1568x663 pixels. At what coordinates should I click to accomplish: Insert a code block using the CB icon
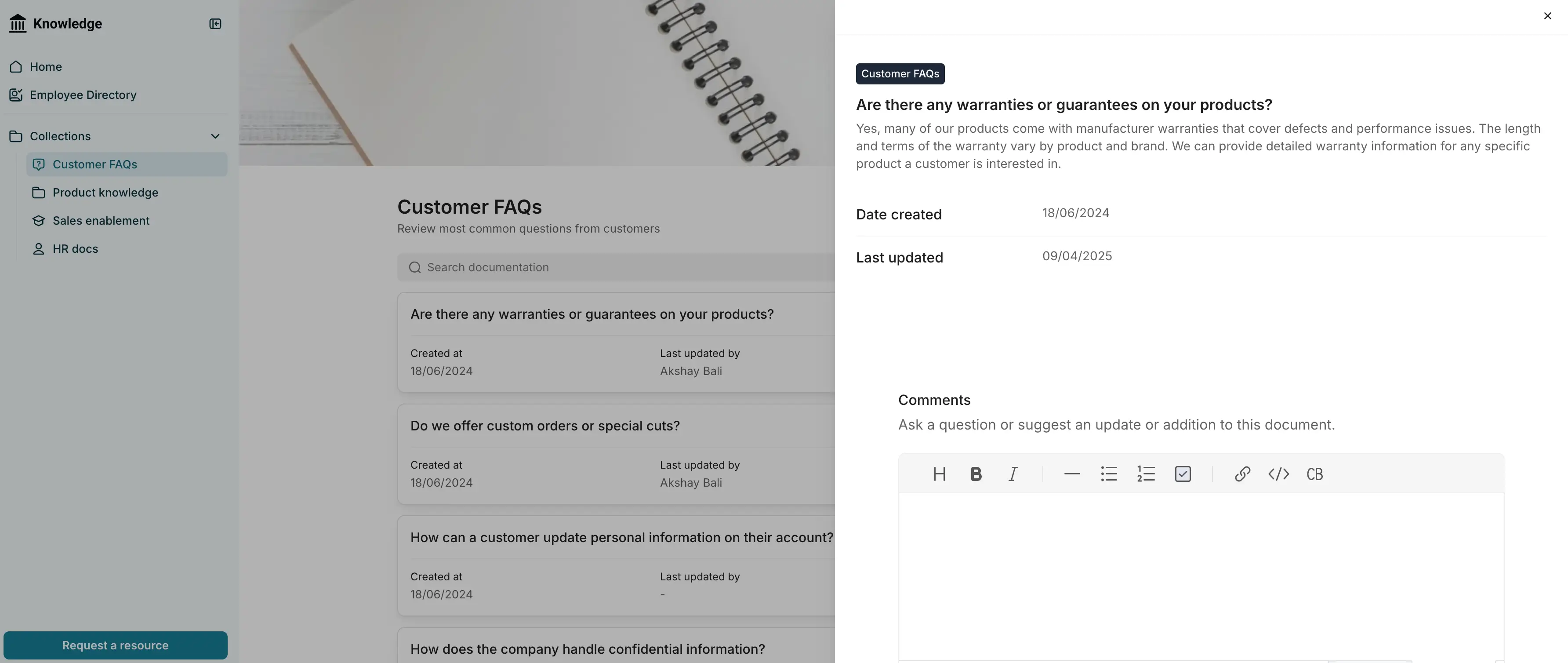point(1315,474)
